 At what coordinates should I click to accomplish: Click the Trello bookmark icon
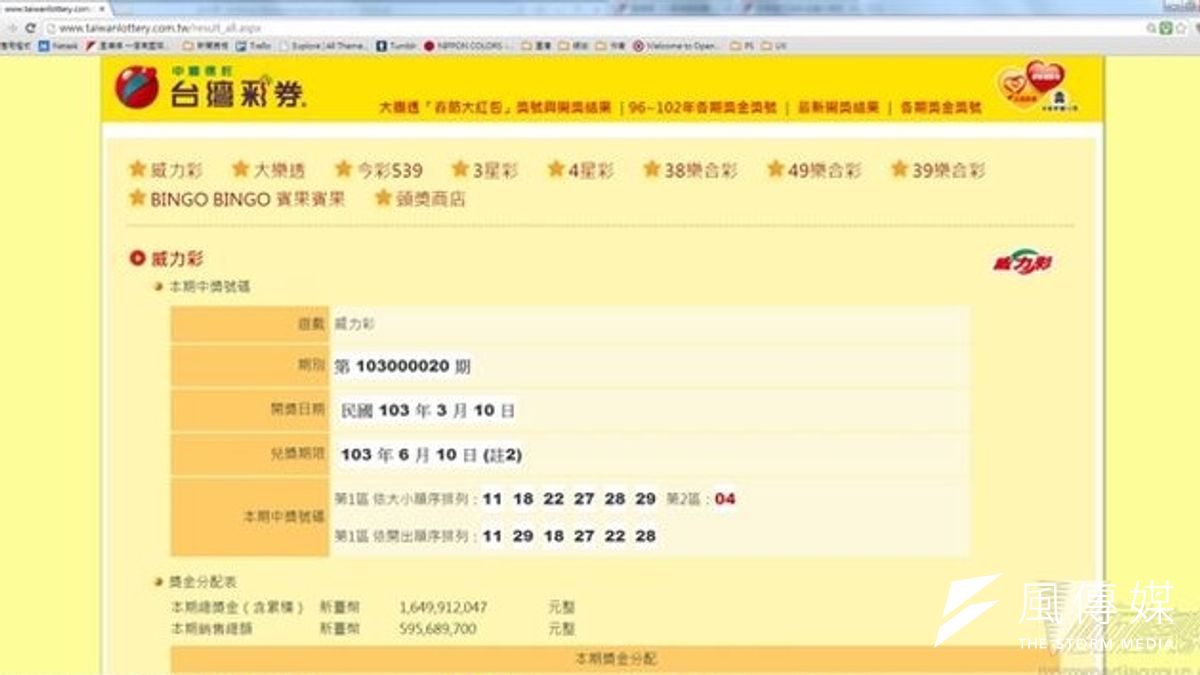point(239,44)
